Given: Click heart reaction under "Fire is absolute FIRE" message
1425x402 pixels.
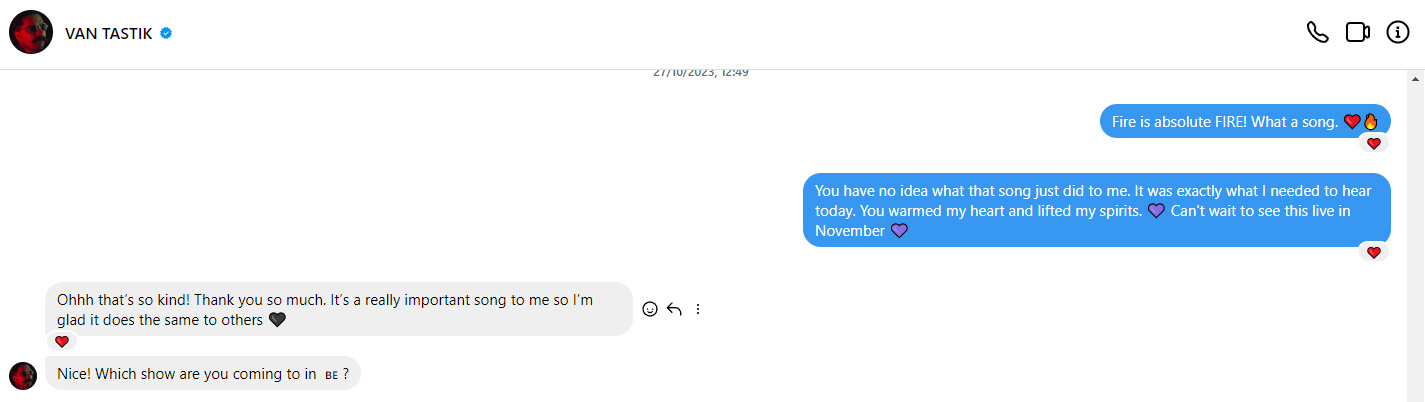Looking at the screenshot, I should [x=1373, y=144].
